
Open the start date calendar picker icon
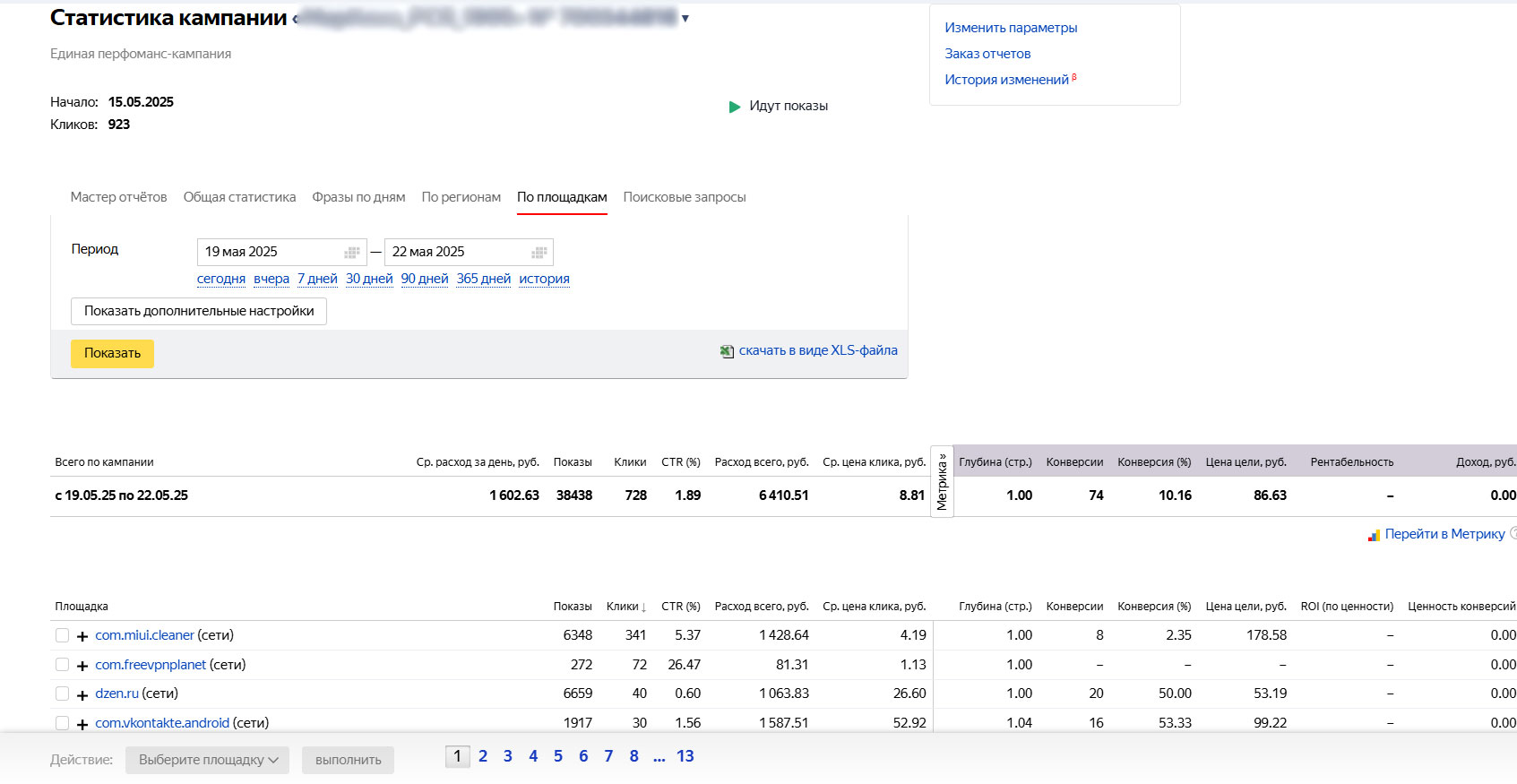352,253
